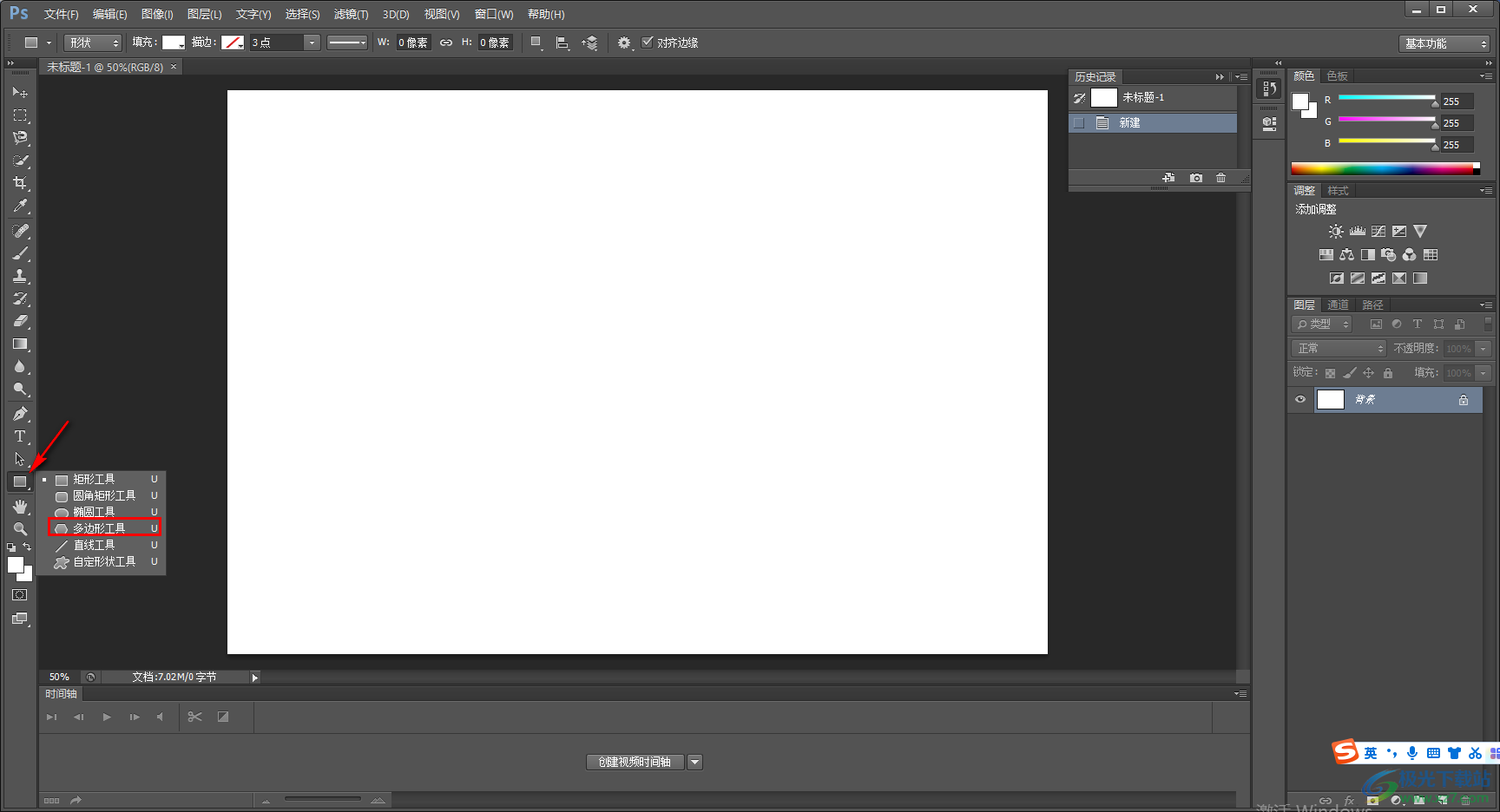Switch to the 路径 tab
1500x812 pixels.
pyautogui.click(x=1372, y=304)
